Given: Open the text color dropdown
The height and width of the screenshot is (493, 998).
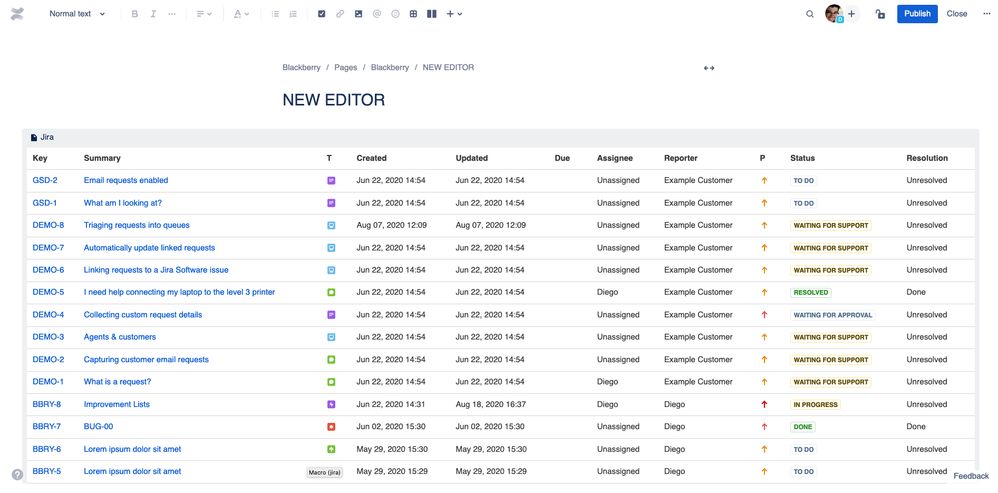Looking at the screenshot, I should (x=241, y=13).
